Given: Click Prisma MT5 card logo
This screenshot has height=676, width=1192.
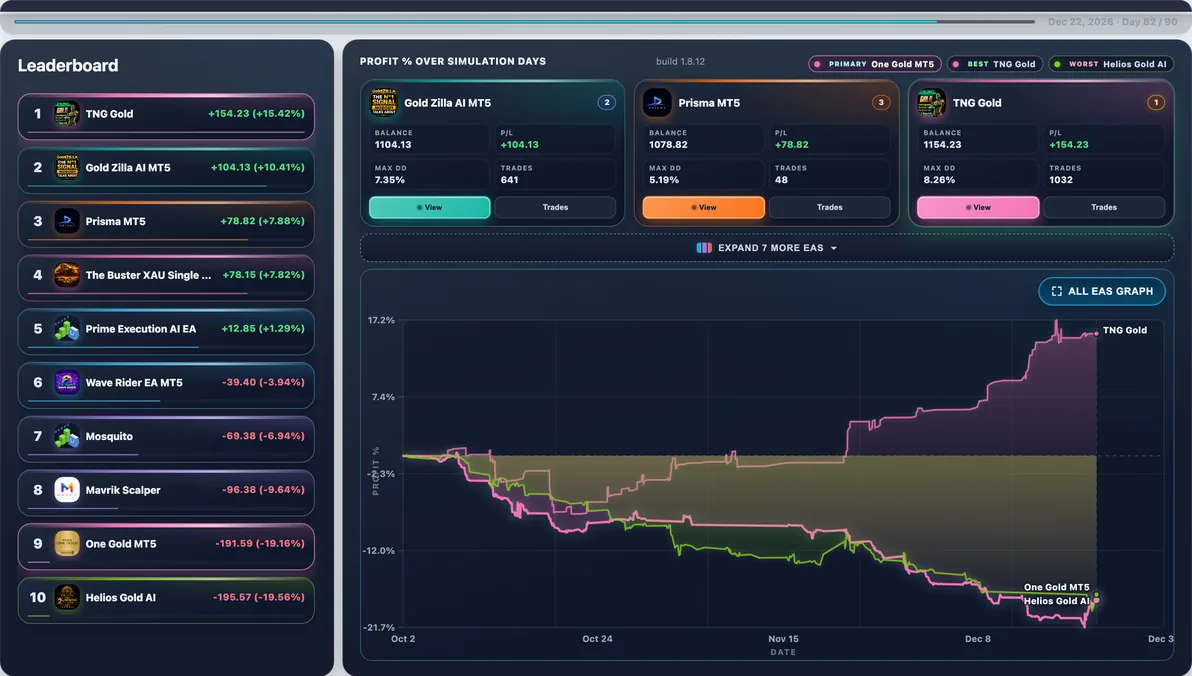Looking at the screenshot, I should (658, 103).
